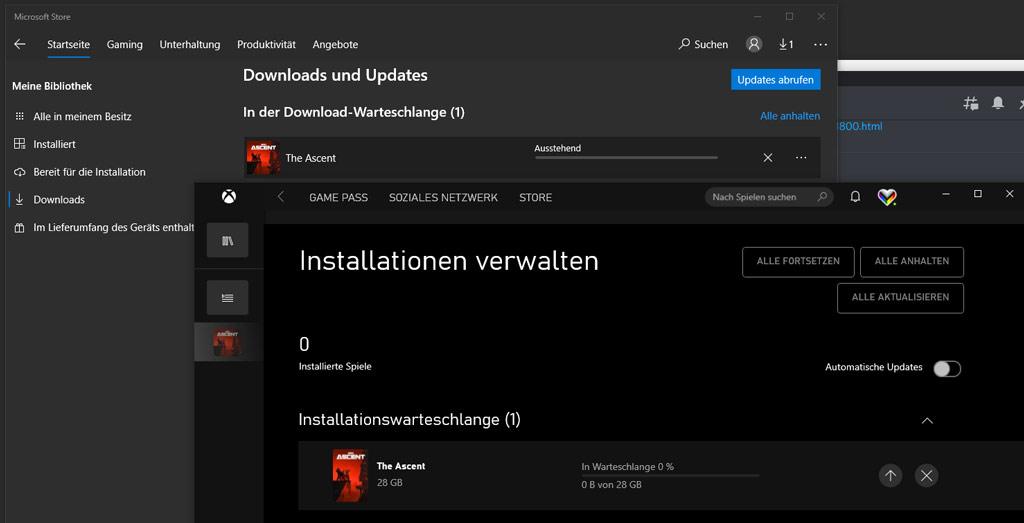The image size is (1024, 523).
Task: Go back in Microsoft Store
Action: coord(20,44)
